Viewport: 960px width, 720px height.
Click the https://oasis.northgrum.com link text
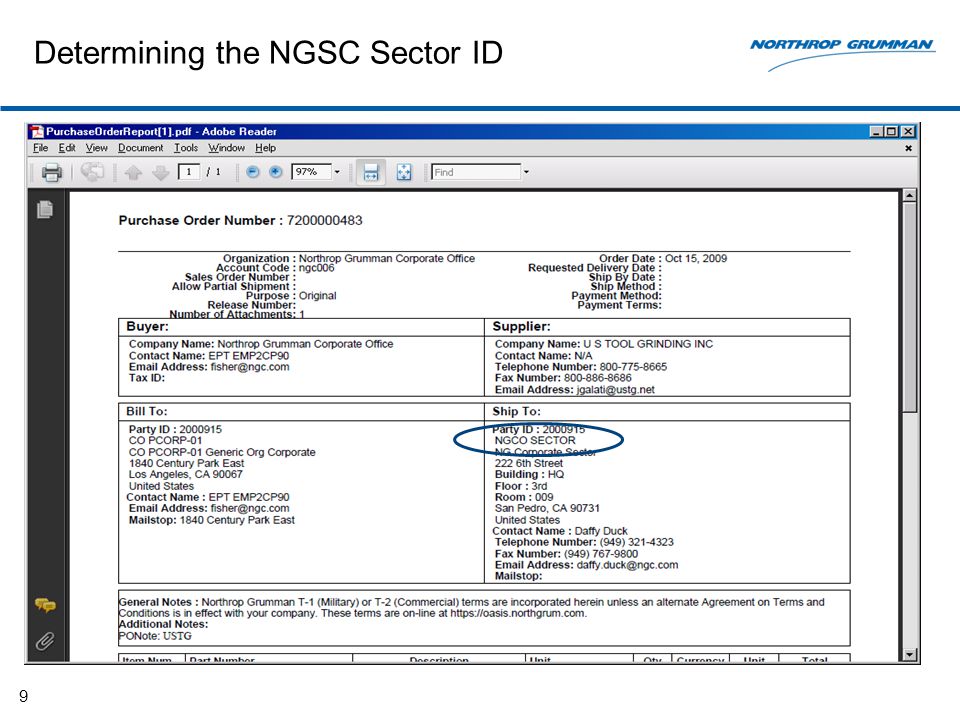(517, 613)
